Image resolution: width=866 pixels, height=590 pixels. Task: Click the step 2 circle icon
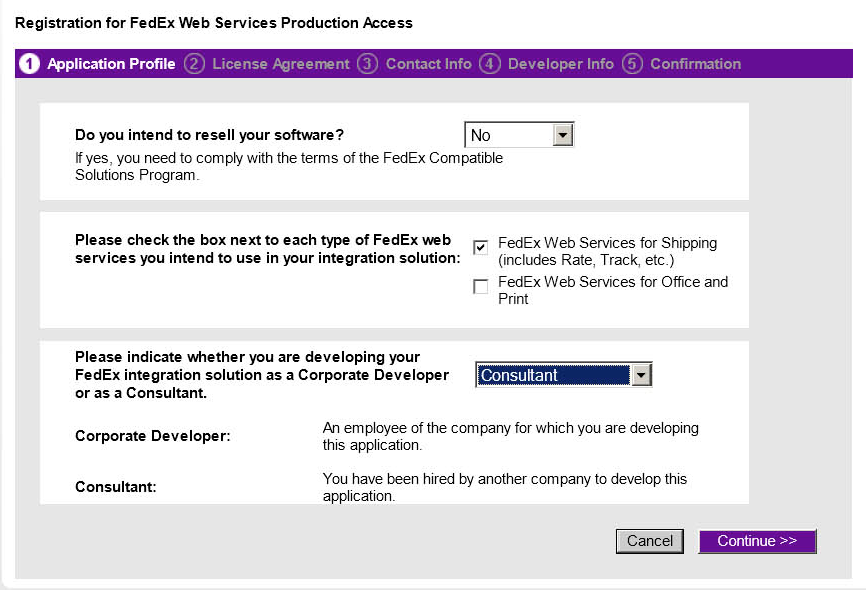(x=195, y=64)
